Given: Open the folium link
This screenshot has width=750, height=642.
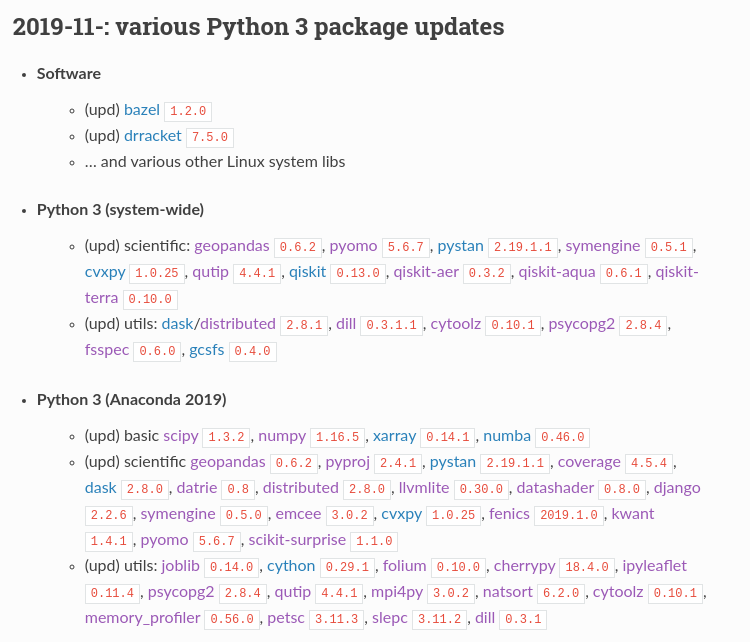Looking at the screenshot, I should pyautogui.click(x=405, y=565).
